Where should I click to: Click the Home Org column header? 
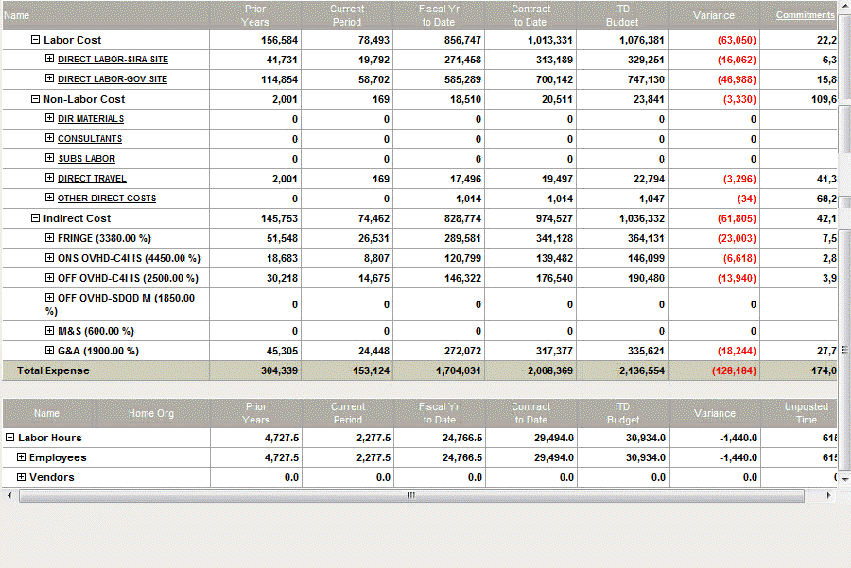[x=151, y=413]
